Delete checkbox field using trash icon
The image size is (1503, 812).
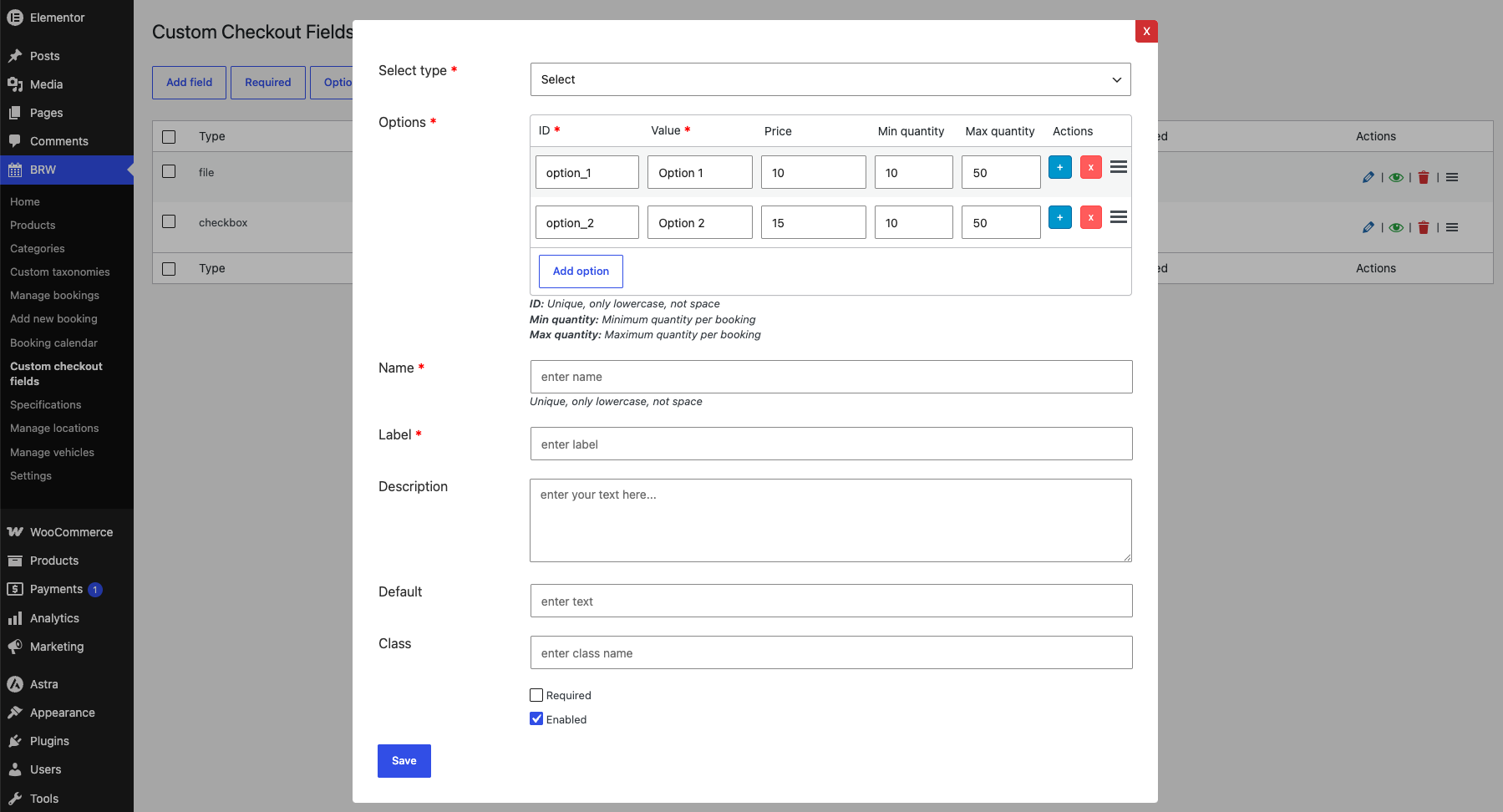point(1424,227)
